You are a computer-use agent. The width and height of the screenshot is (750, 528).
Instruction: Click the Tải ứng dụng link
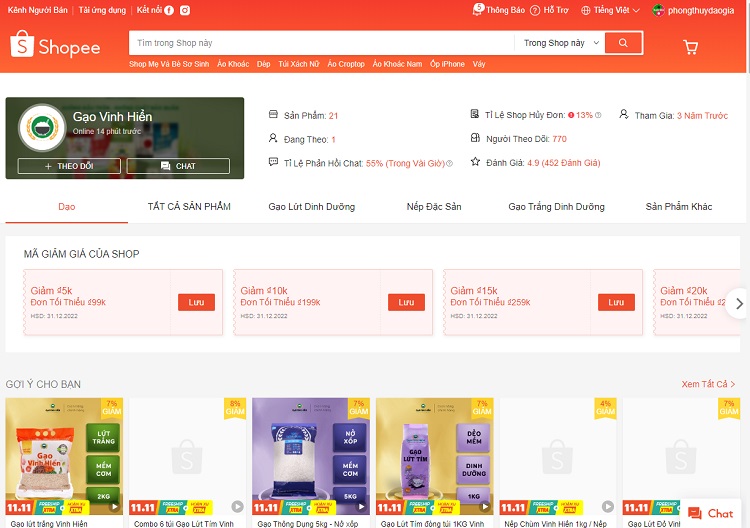click(x=102, y=10)
